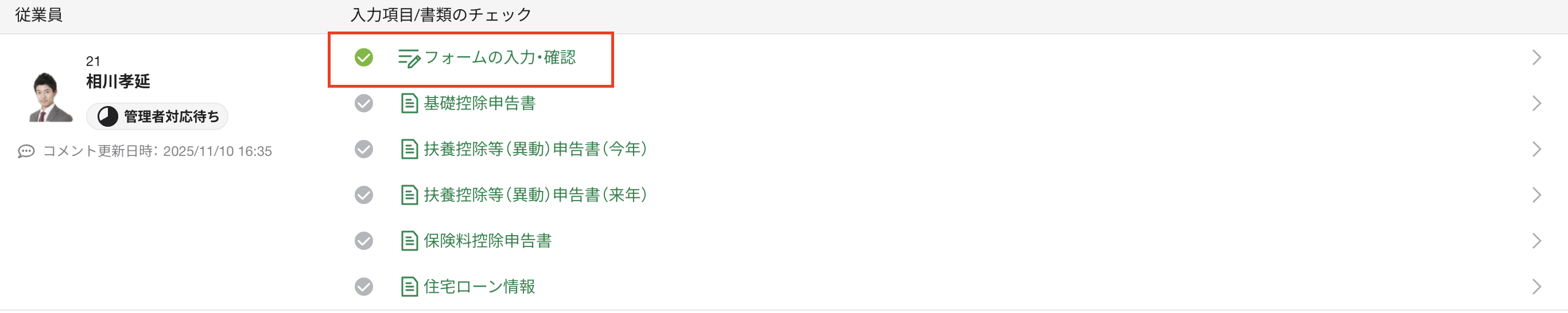Expand the 住宅ローン情報 row chevron
The height and width of the screenshot is (313, 1568).
pyautogui.click(x=1536, y=286)
